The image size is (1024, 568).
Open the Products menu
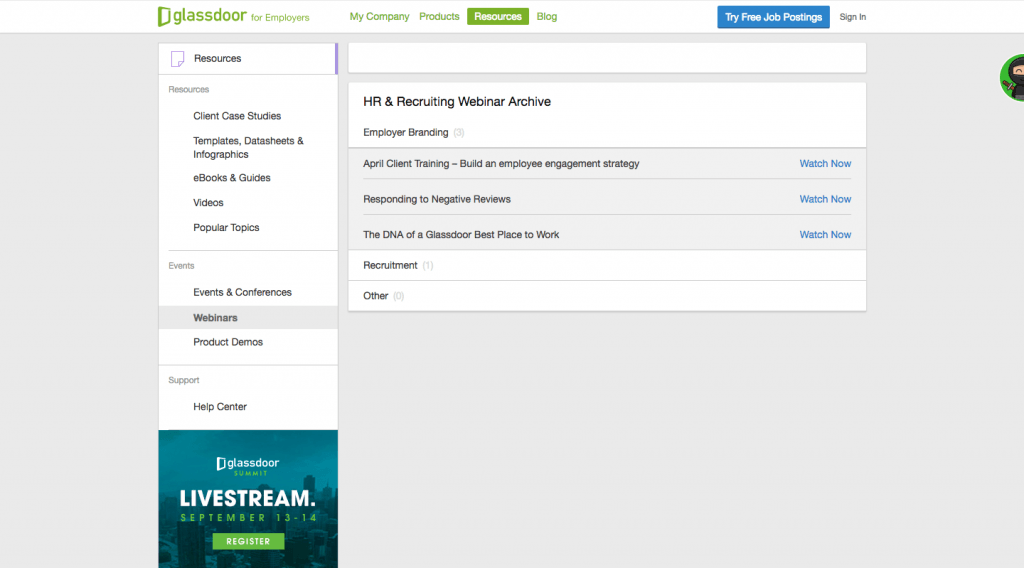(x=439, y=17)
